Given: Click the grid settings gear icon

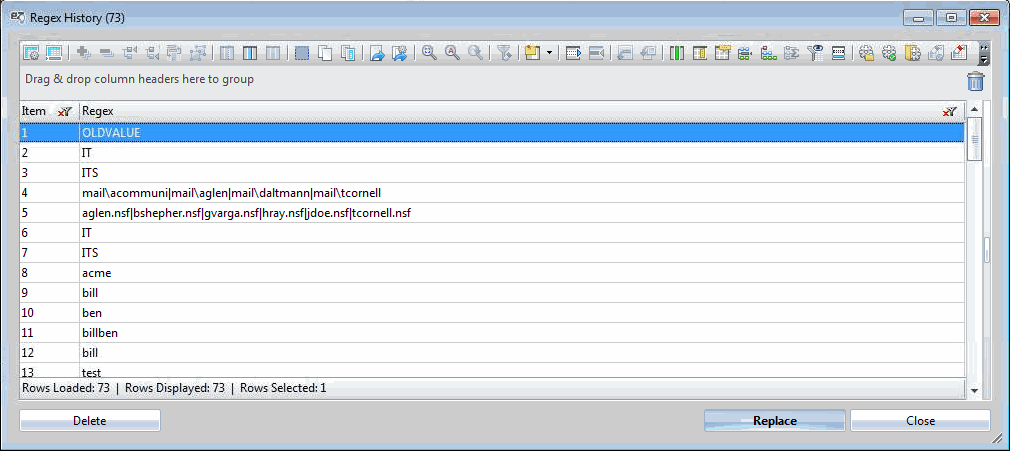Looking at the screenshot, I should click(x=31, y=53).
